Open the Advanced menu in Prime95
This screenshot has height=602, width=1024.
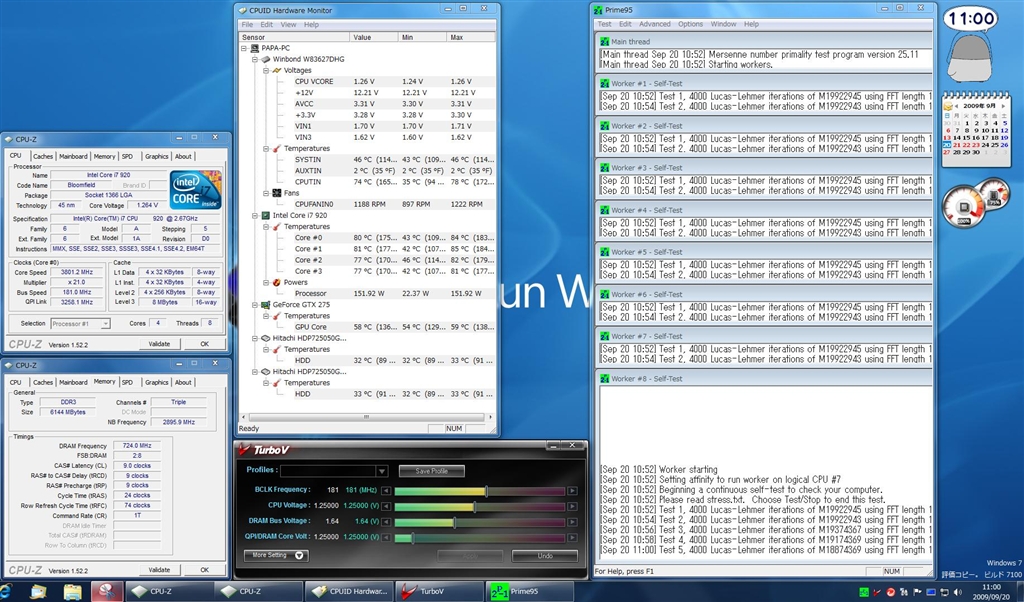[x=654, y=24]
